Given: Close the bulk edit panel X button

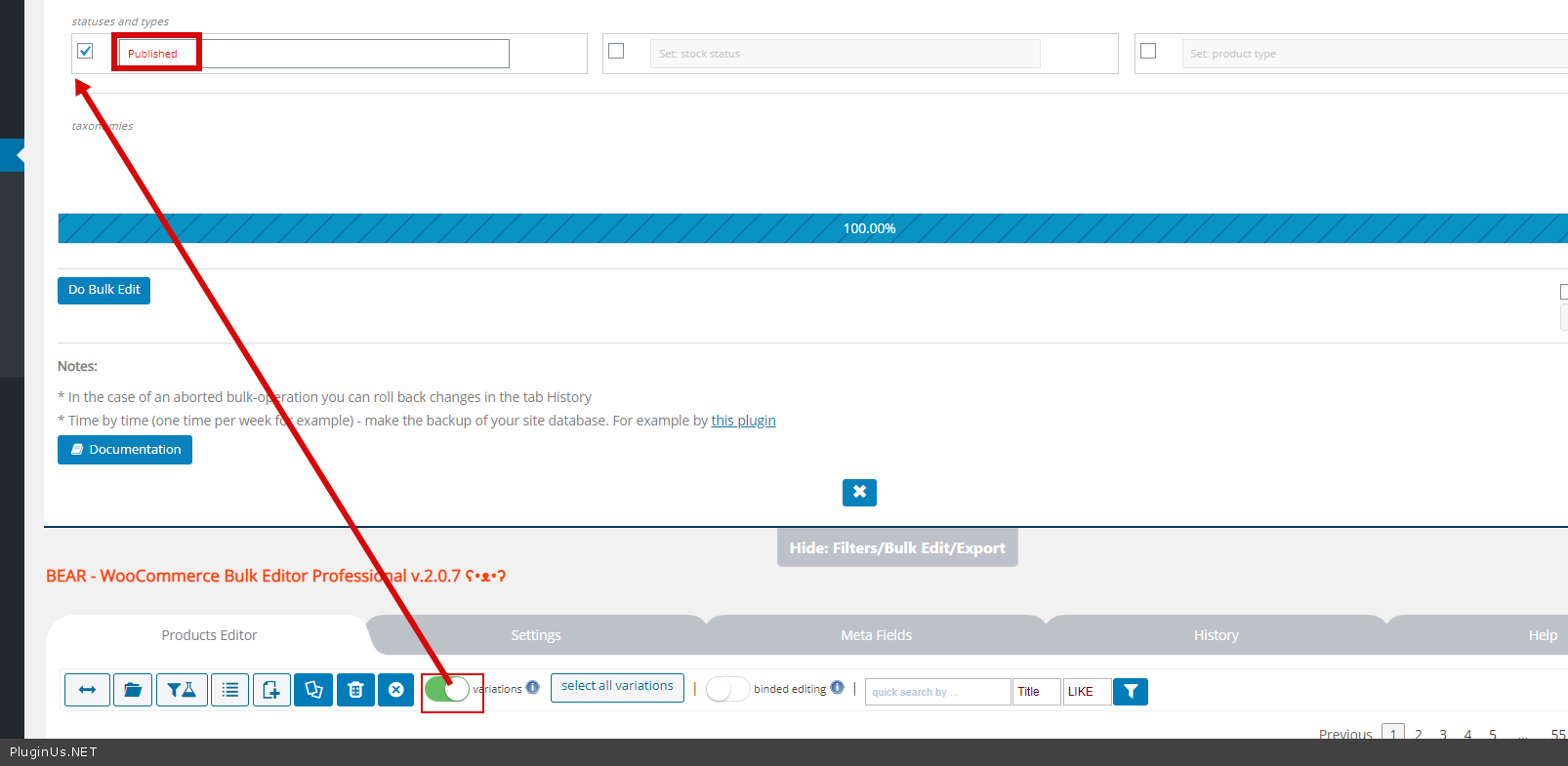Looking at the screenshot, I should [x=859, y=493].
